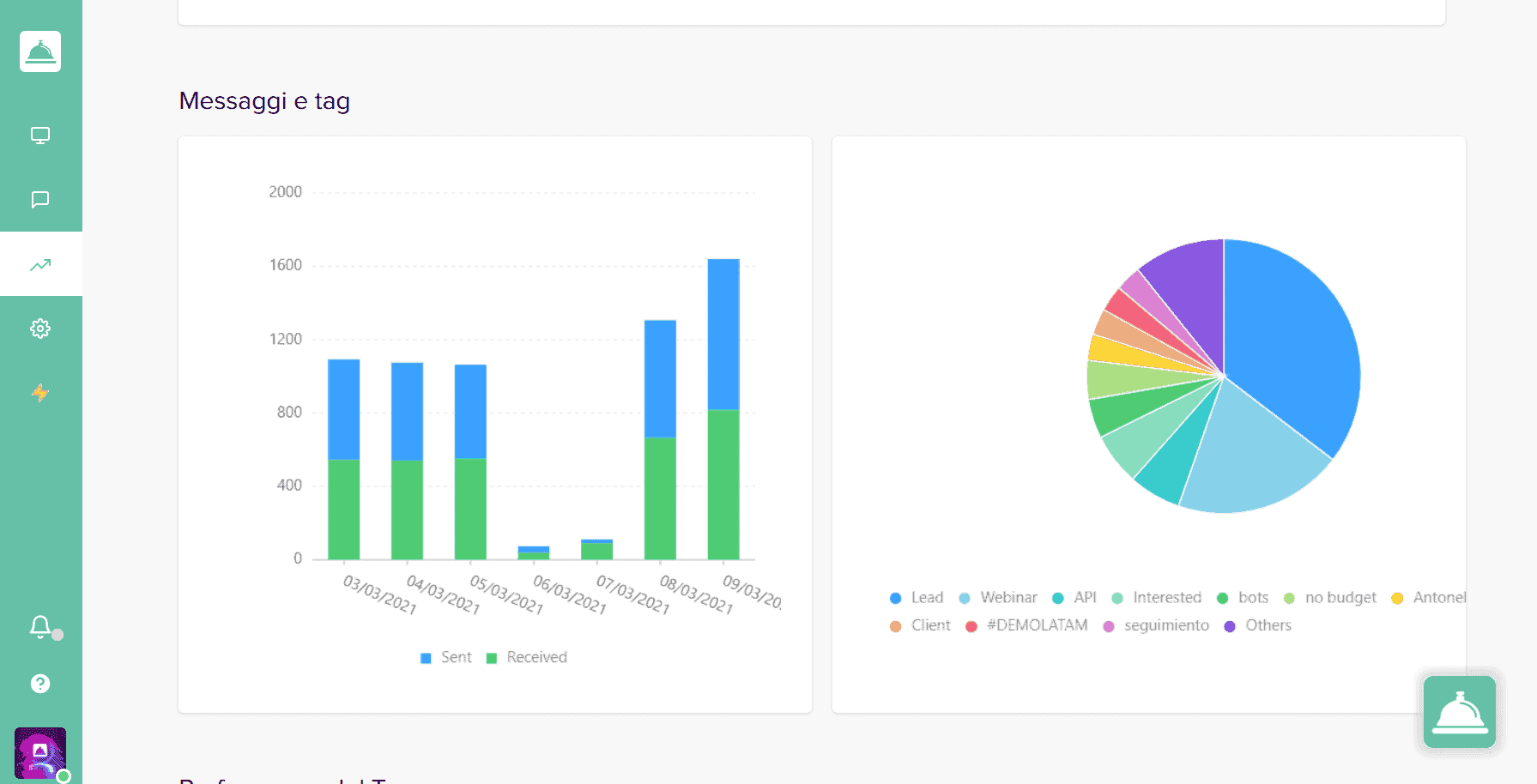
Task: Toggle the Client legend item
Action: (921, 626)
